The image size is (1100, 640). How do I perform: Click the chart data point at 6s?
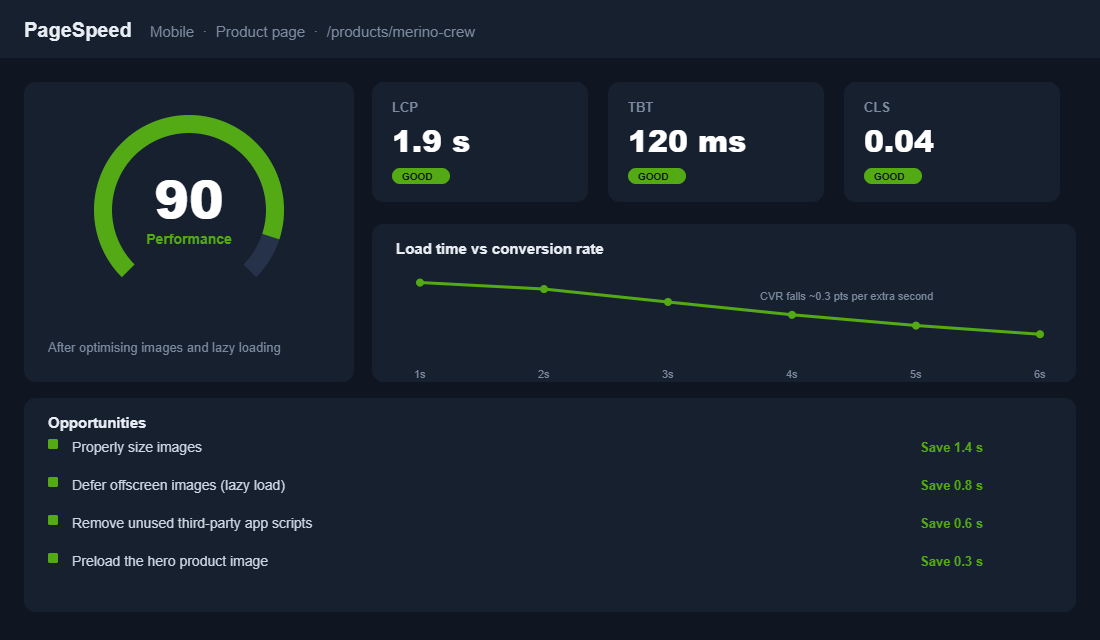[1040, 334]
